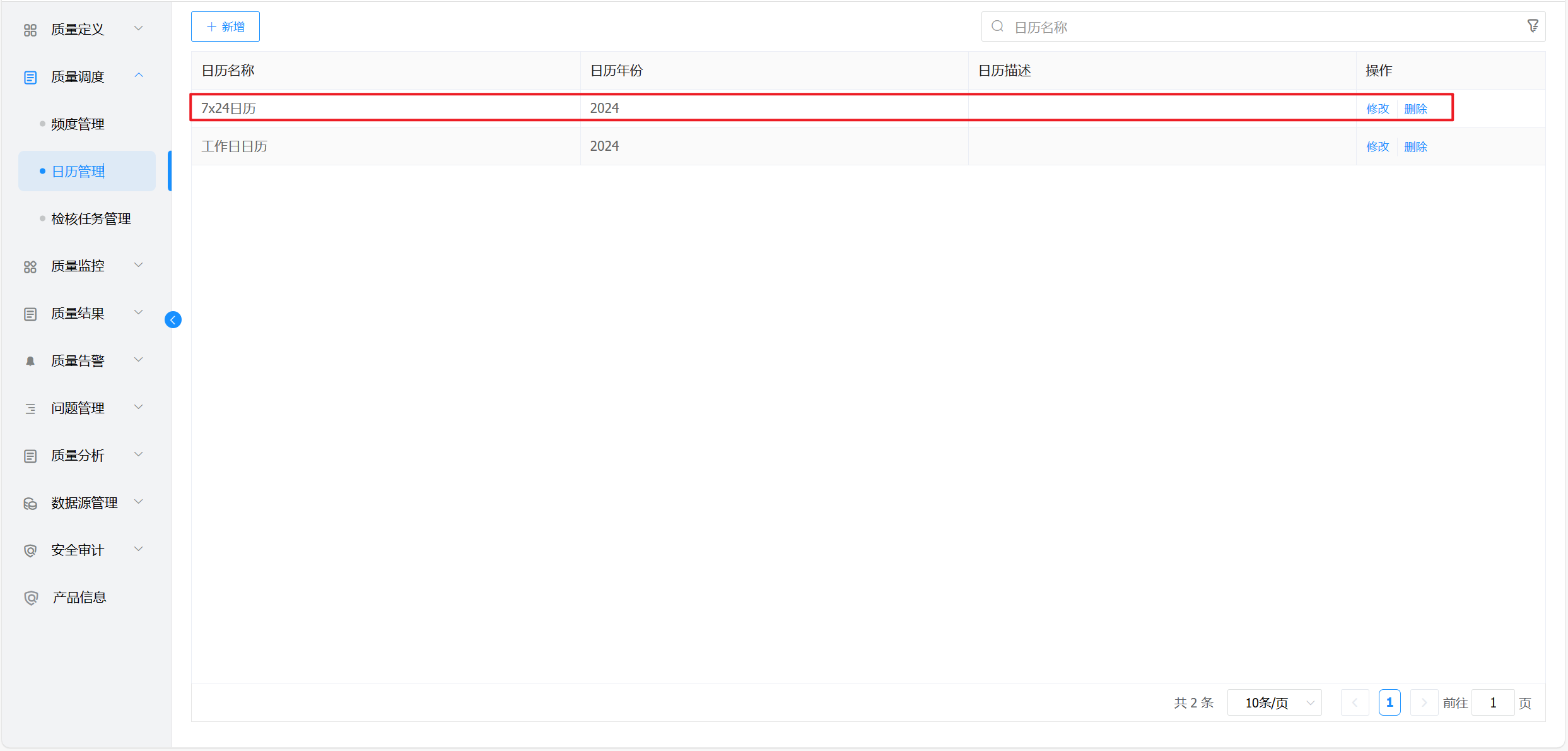The height and width of the screenshot is (751, 1568).
Task: Expand the 质量分析 menu chevron
Action: (139, 454)
